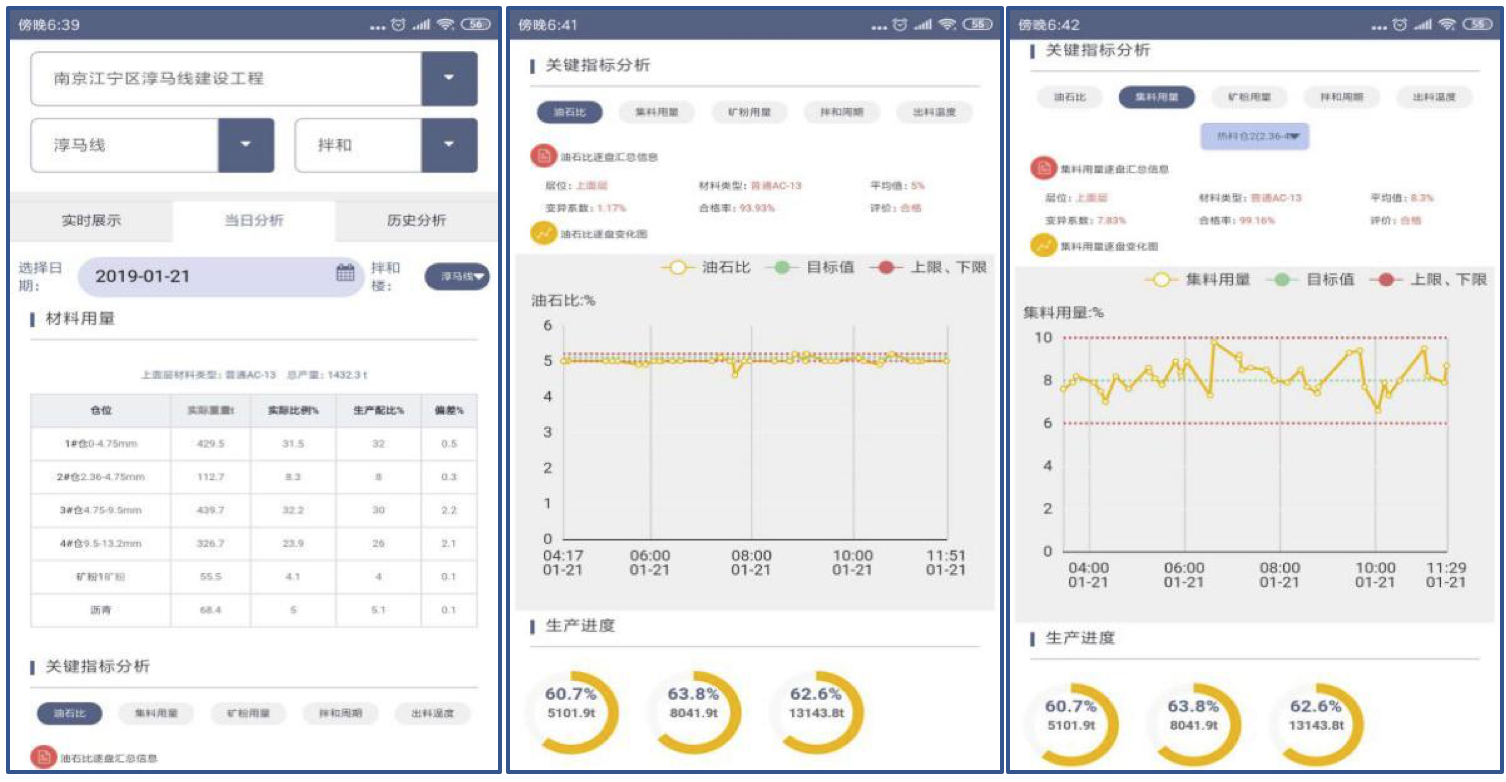The height and width of the screenshot is (782, 1506).
Task: Click the yellow 集料用量逐盘变化图 chart icon
Action: (1044, 245)
